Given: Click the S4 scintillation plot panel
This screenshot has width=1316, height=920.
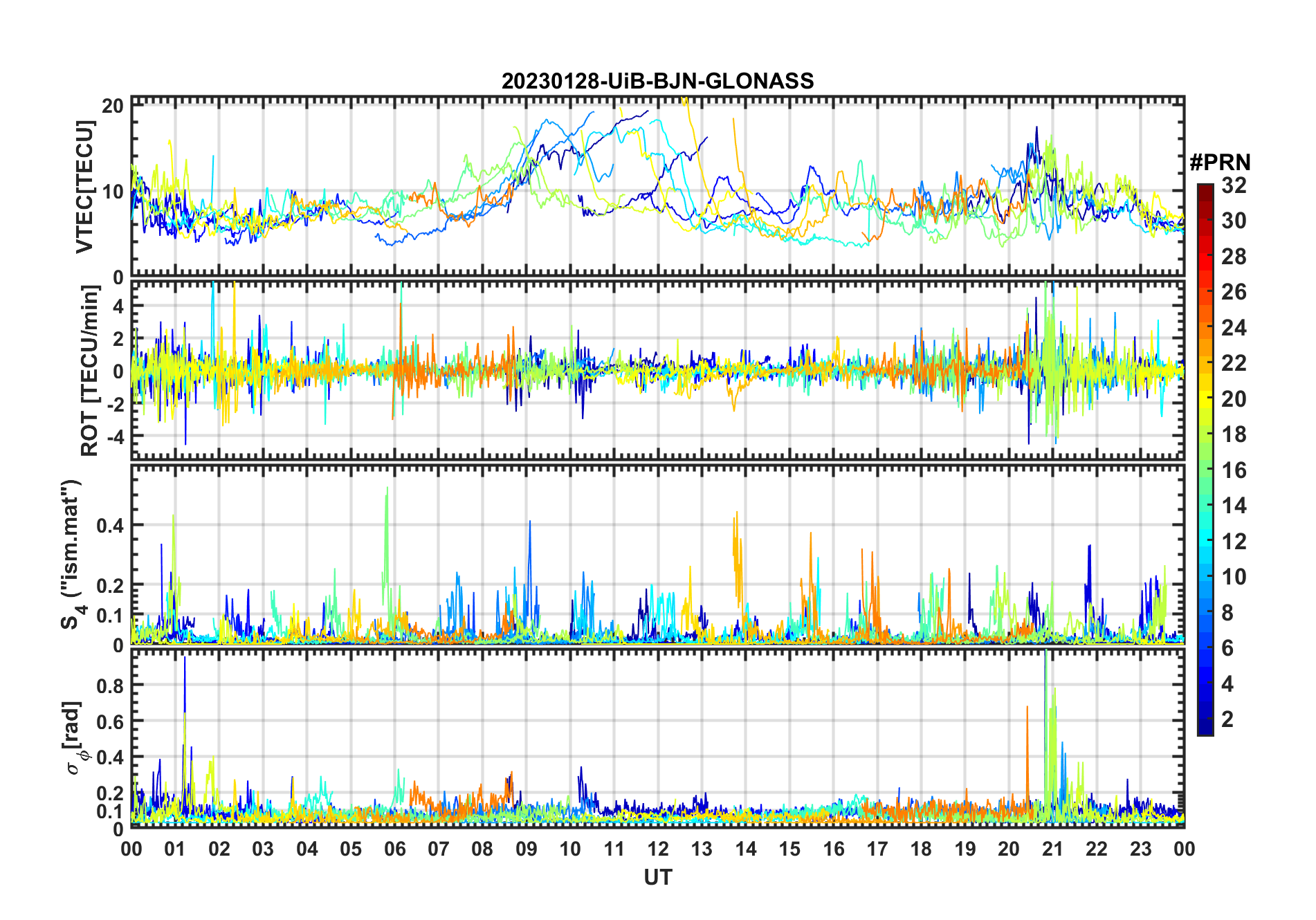Looking at the screenshot, I should coord(657,555).
